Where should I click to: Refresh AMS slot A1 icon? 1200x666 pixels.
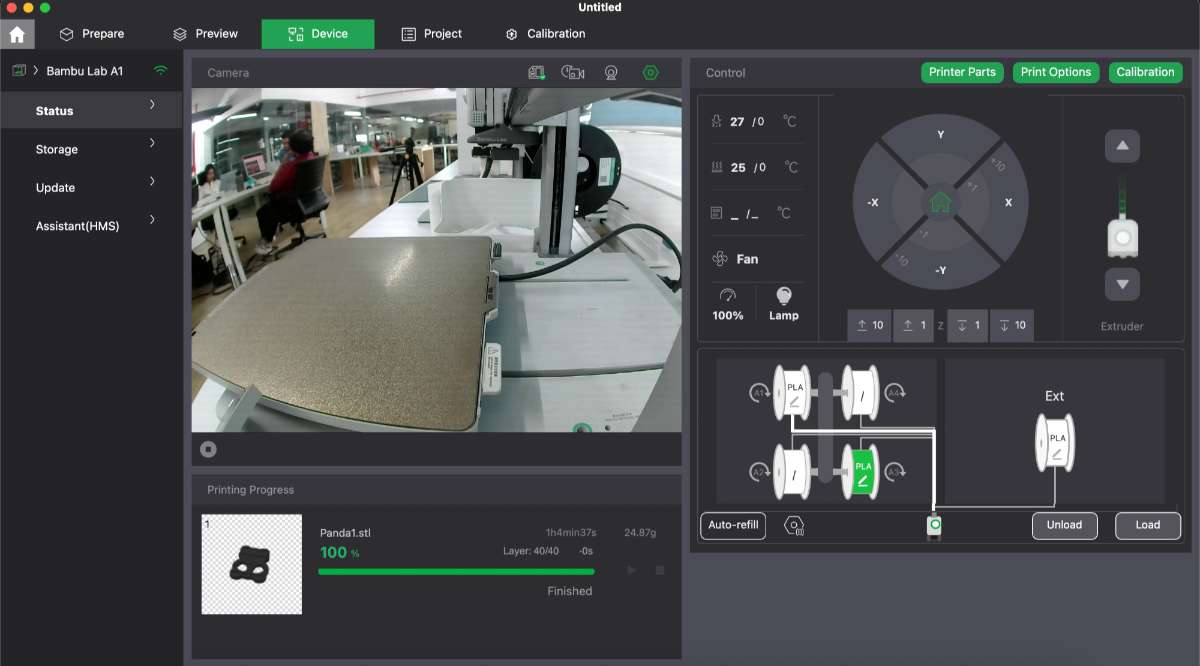[758, 394]
